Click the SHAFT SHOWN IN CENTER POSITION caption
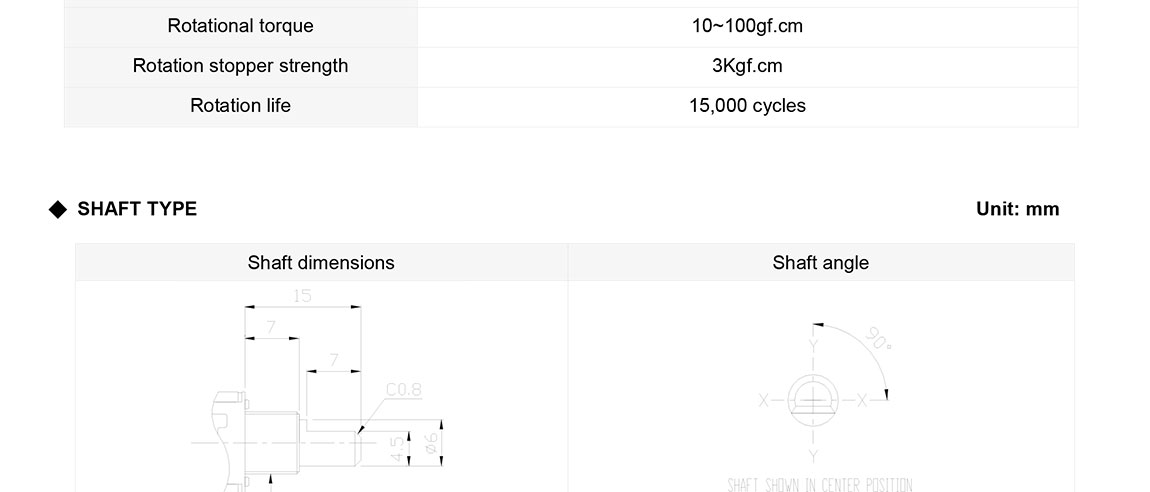The width and height of the screenshot is (1150, 492). pyautogui.click(x=820, y=485)
